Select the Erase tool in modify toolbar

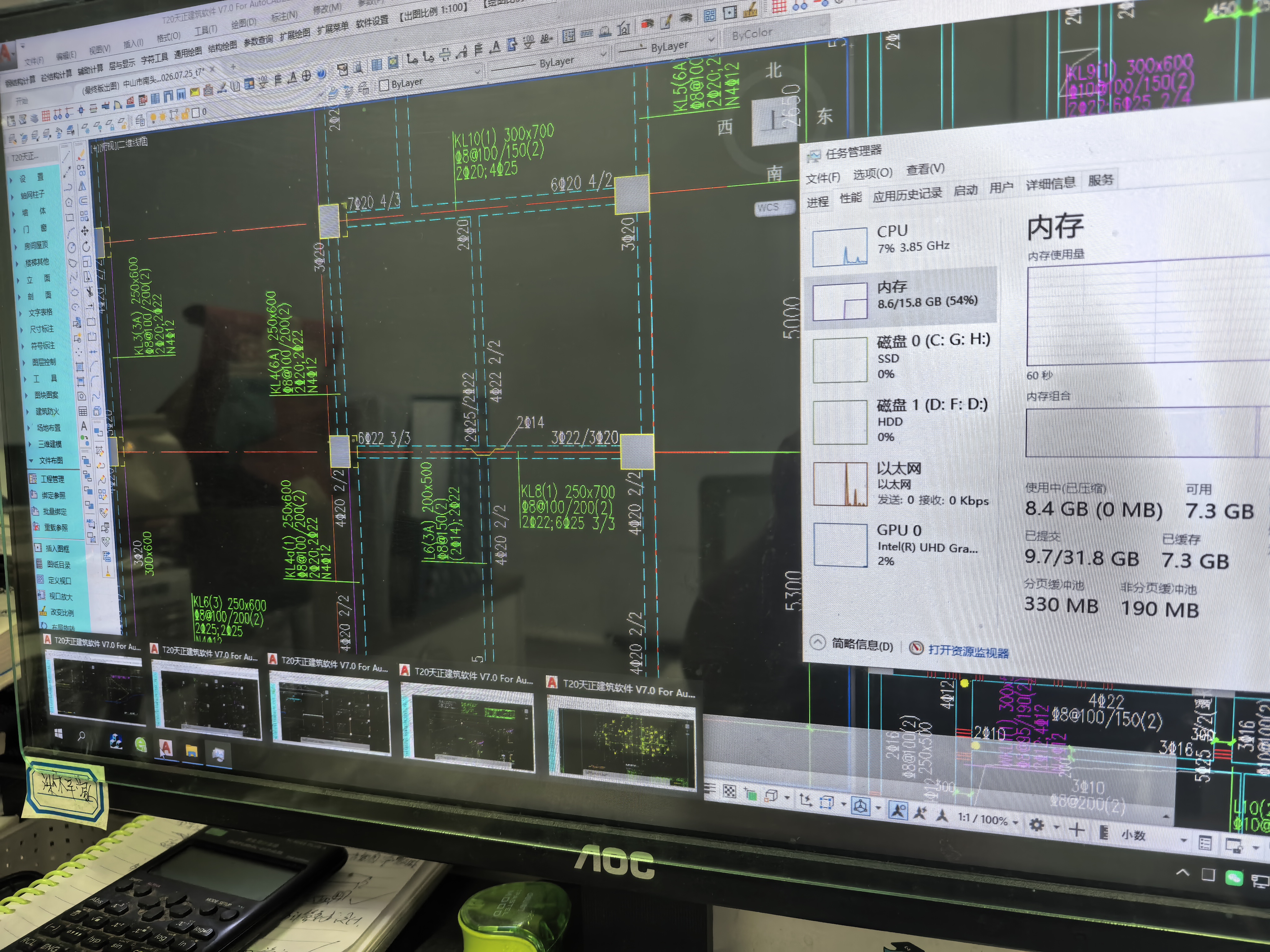[80, 155]
